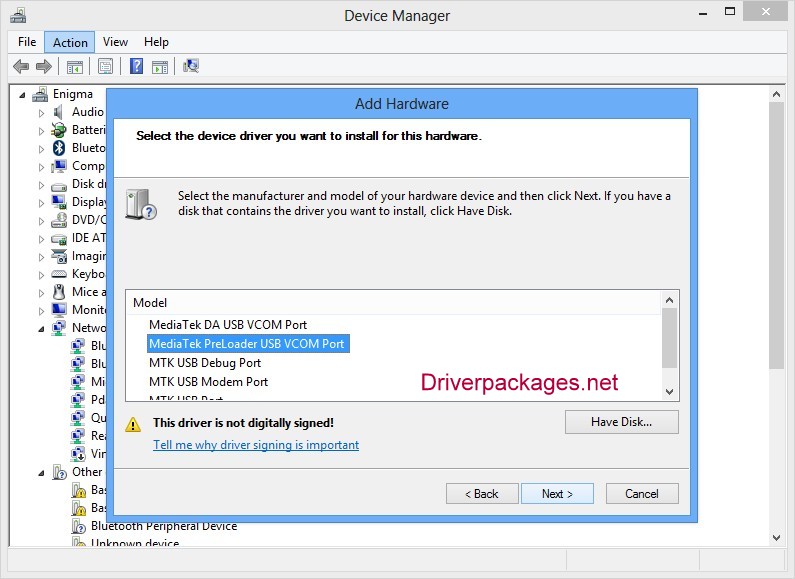Click Next in Add Hardware wizard
The width and height of the screenshot is (795, 579).
(x=557, y=494)
